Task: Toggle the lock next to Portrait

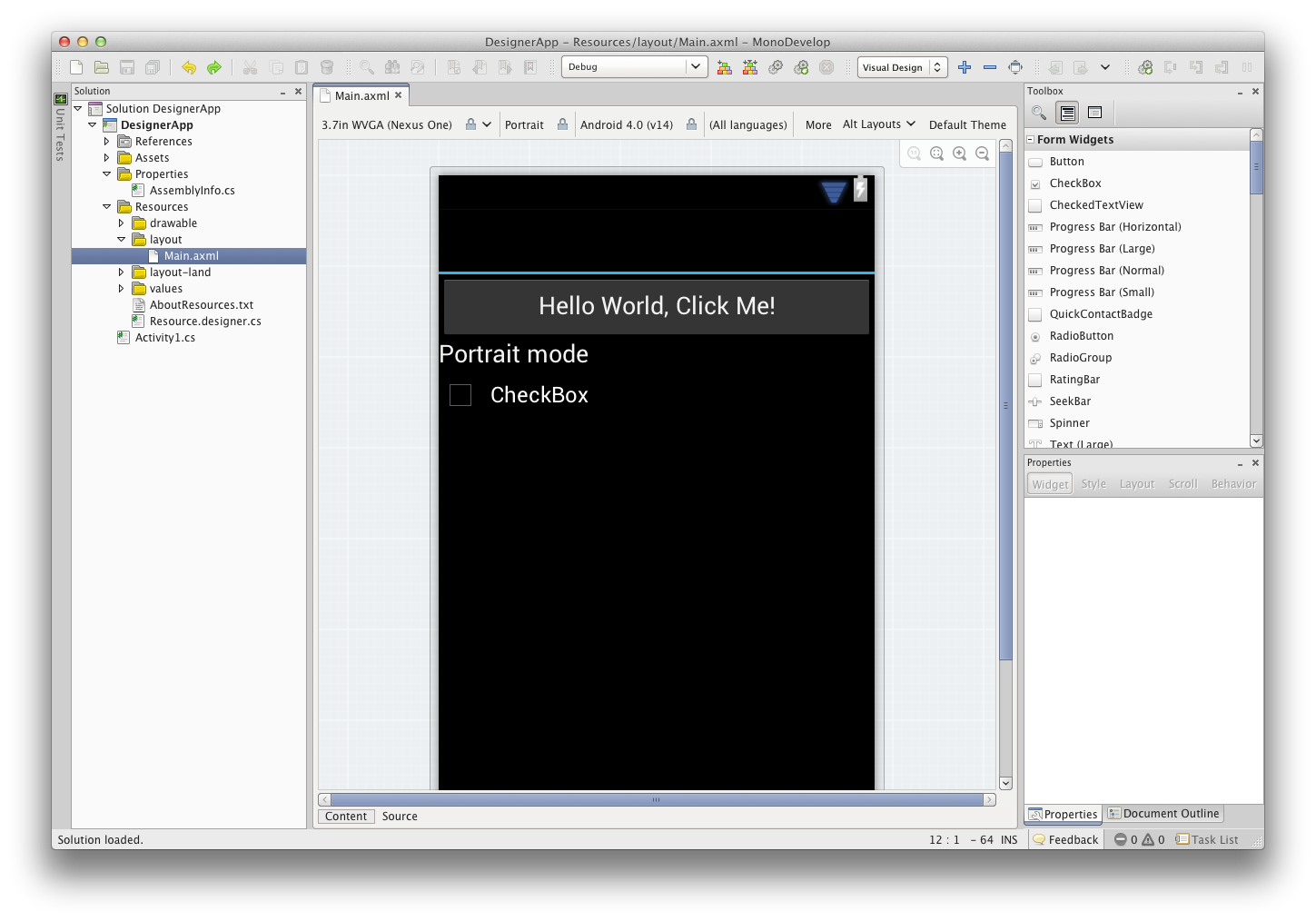Action: pos(562,124)
